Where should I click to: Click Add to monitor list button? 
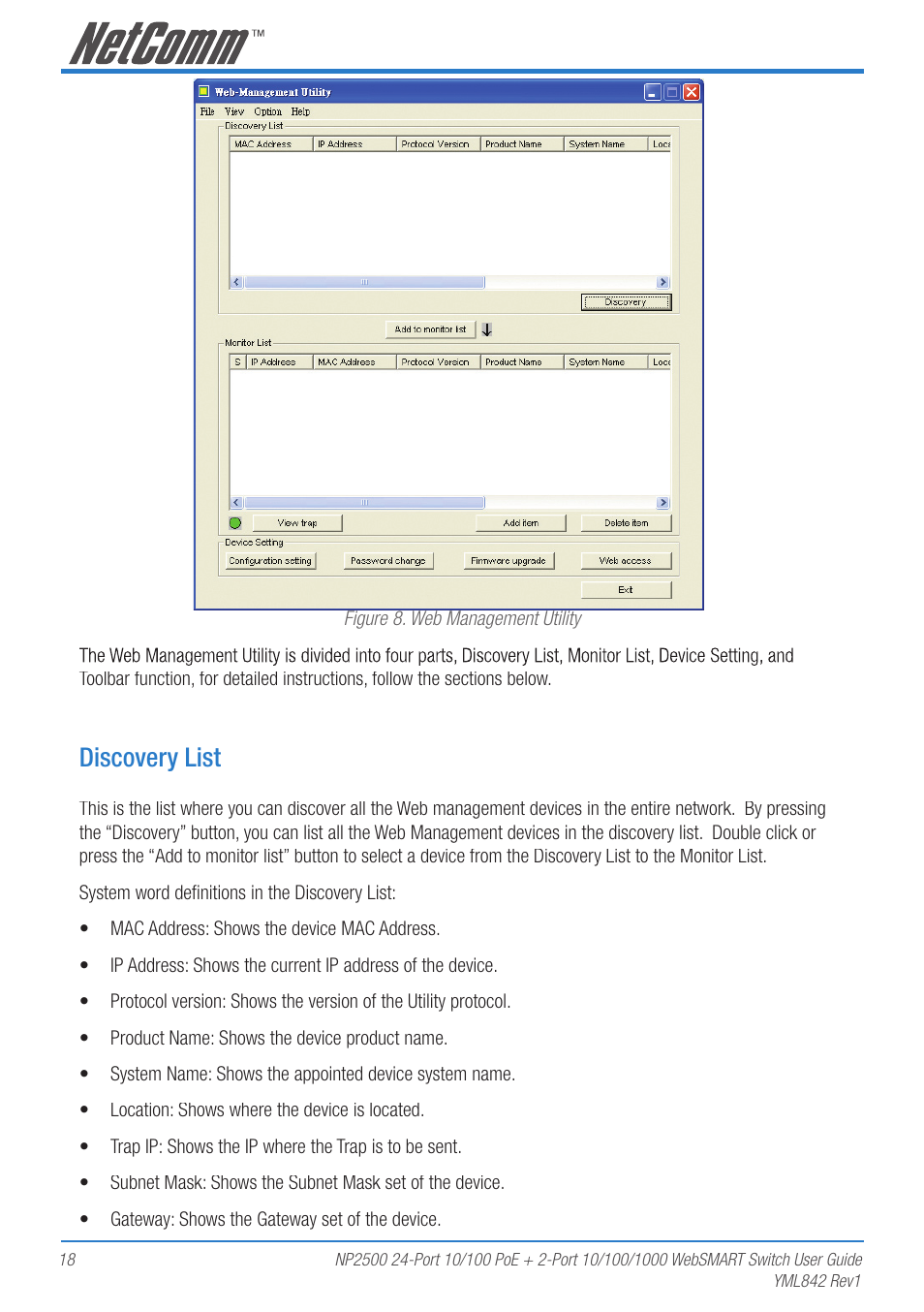point(430,329)
